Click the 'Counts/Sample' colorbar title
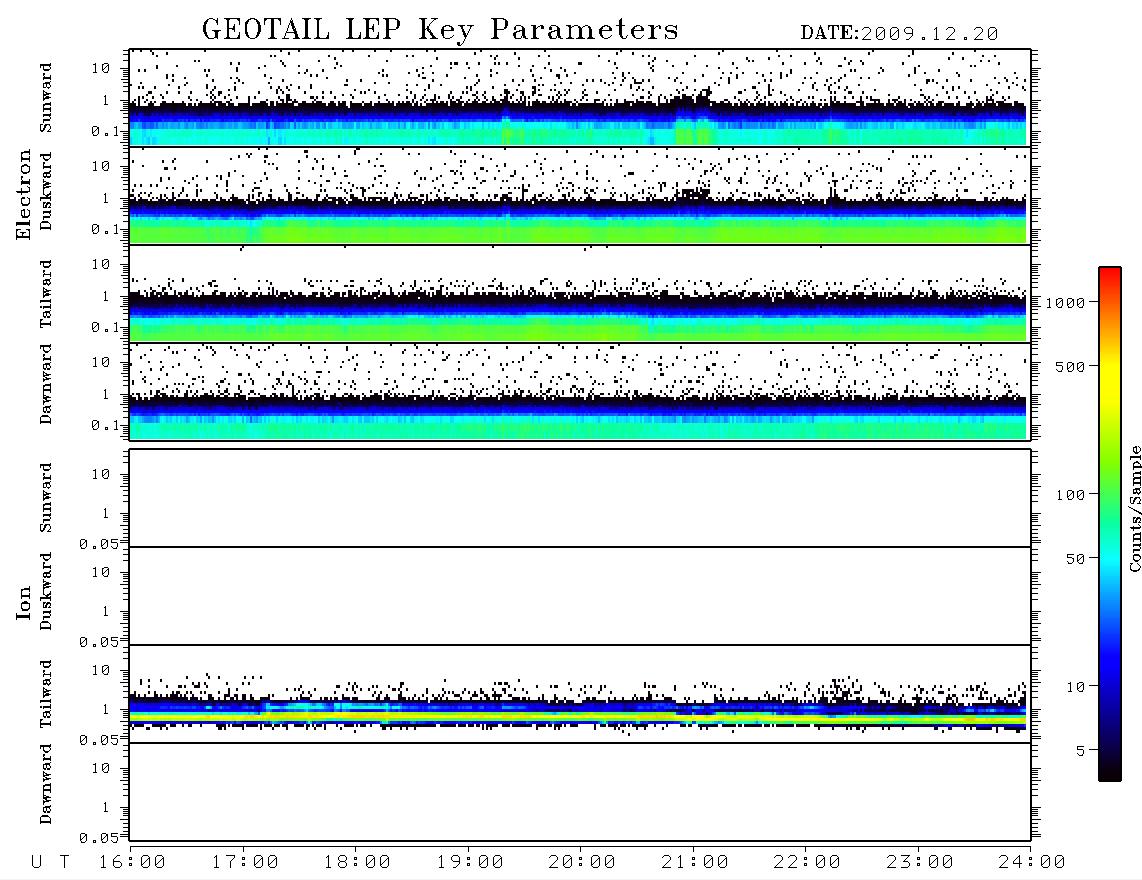1142x880 pixels. point(1134,508)
